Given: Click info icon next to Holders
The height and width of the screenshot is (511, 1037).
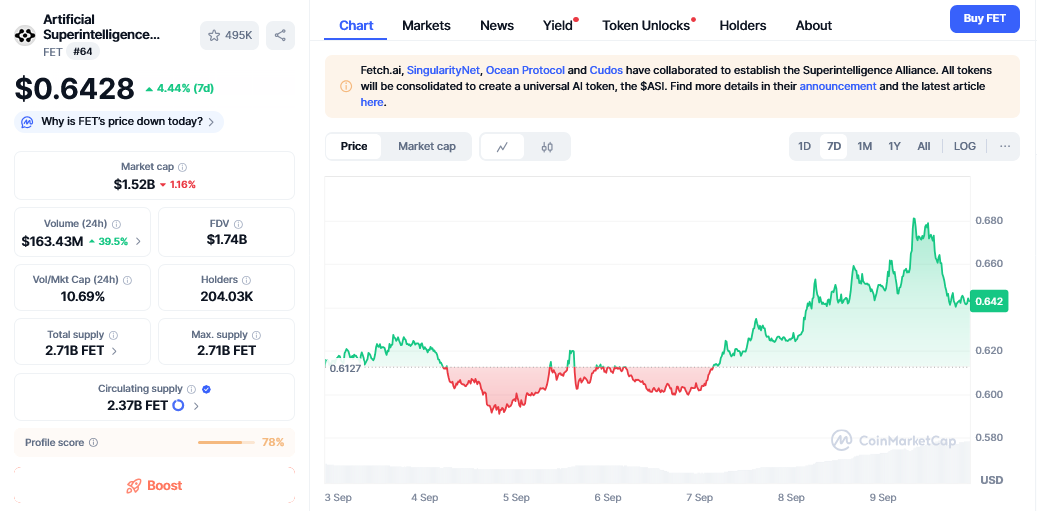Looking at the screenshot, I should coord(246,280).
